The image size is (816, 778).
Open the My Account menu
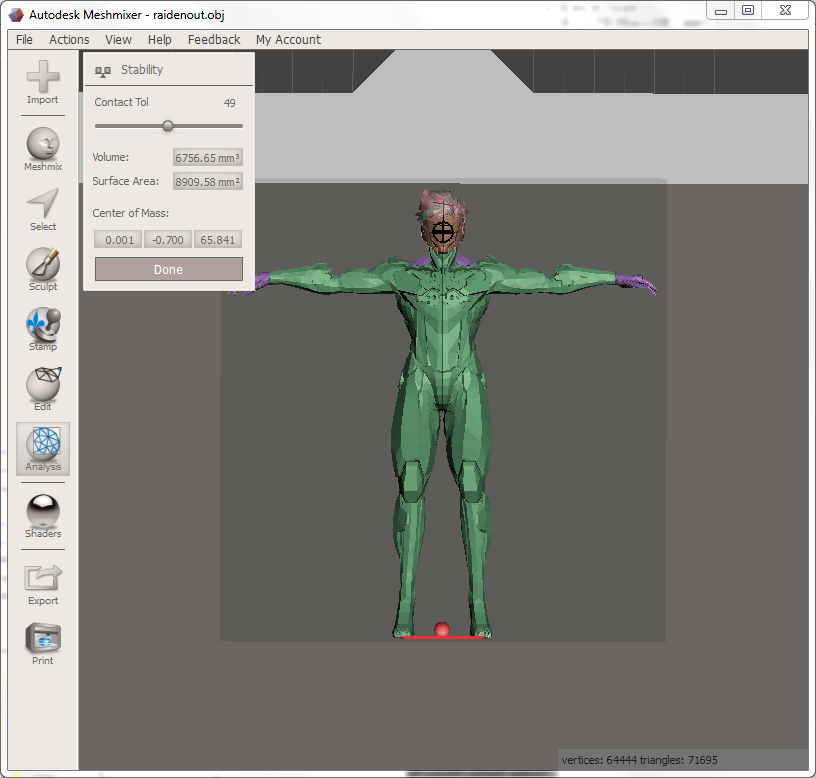[x=288, y=40]
